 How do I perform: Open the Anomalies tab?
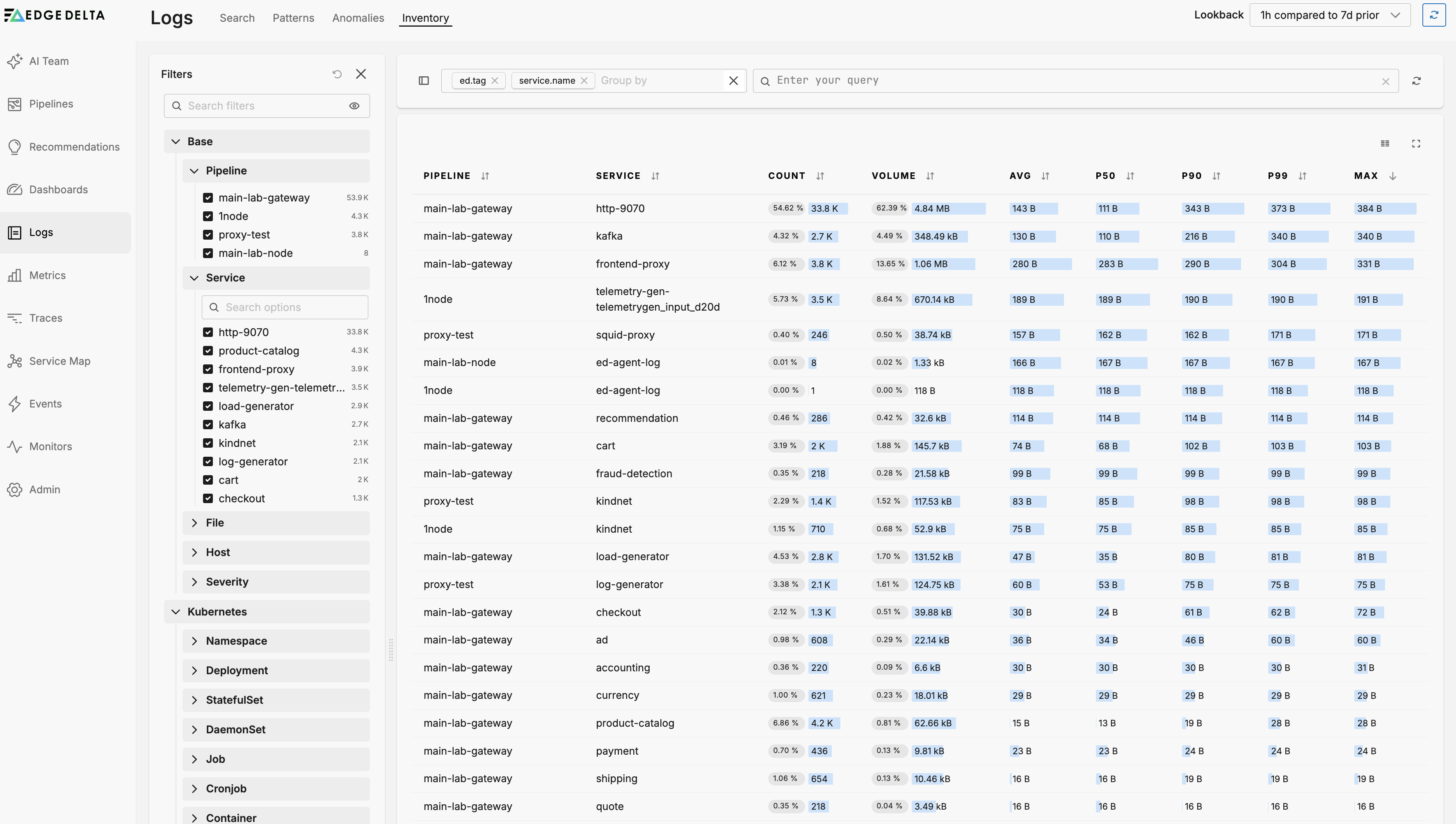358,18
